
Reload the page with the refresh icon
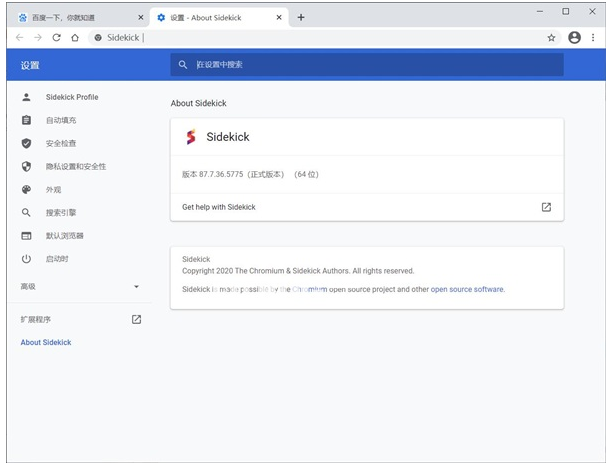56,38
